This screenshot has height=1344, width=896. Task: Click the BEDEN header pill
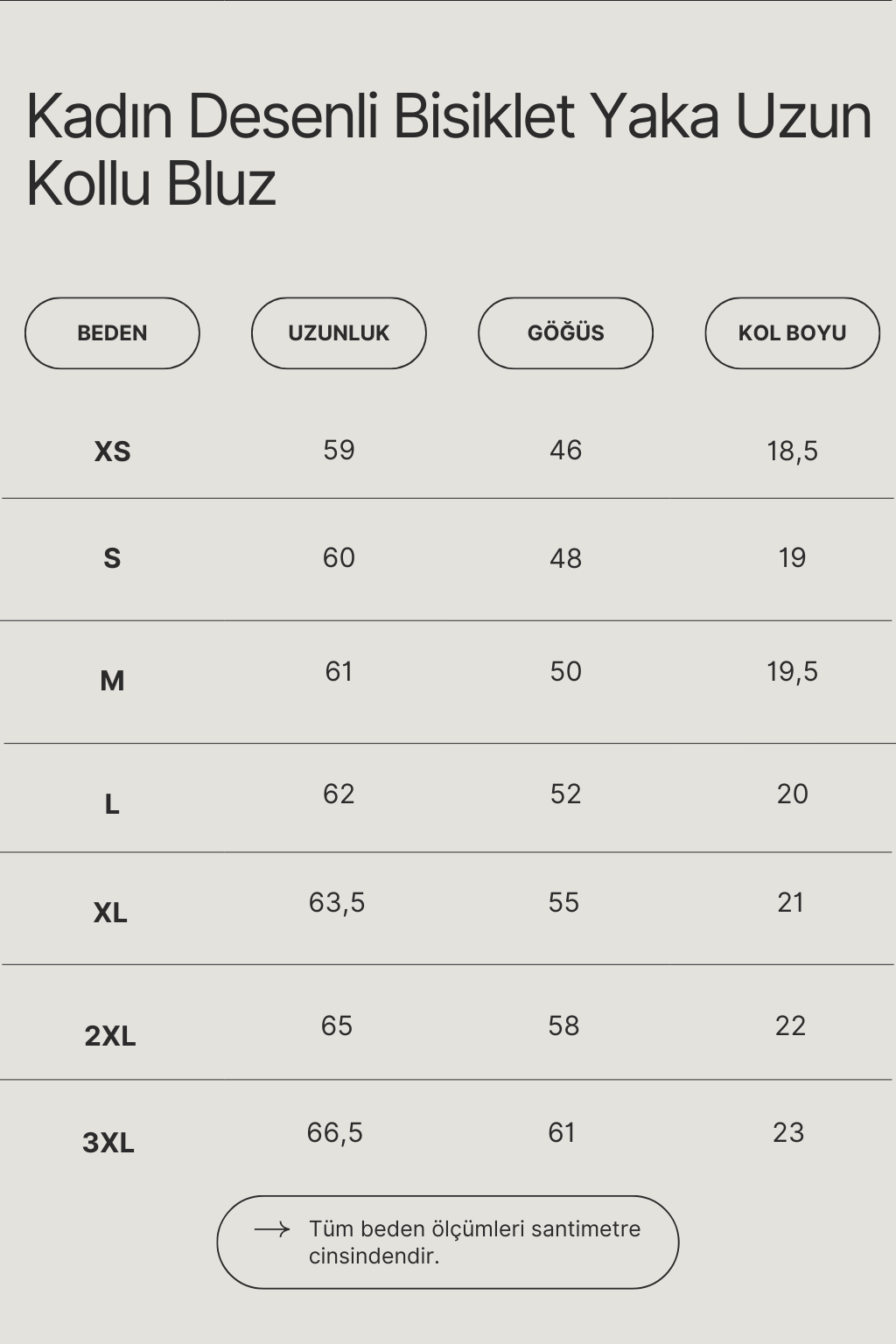(112, 333)
